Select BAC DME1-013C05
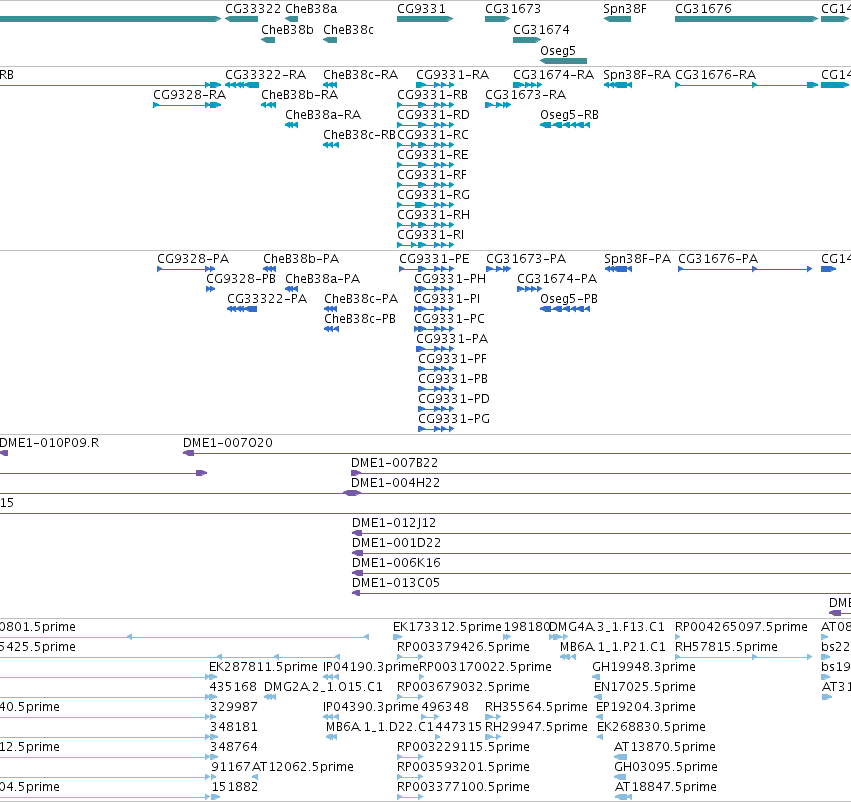851x802 pixels. click(x=396, y=584)
